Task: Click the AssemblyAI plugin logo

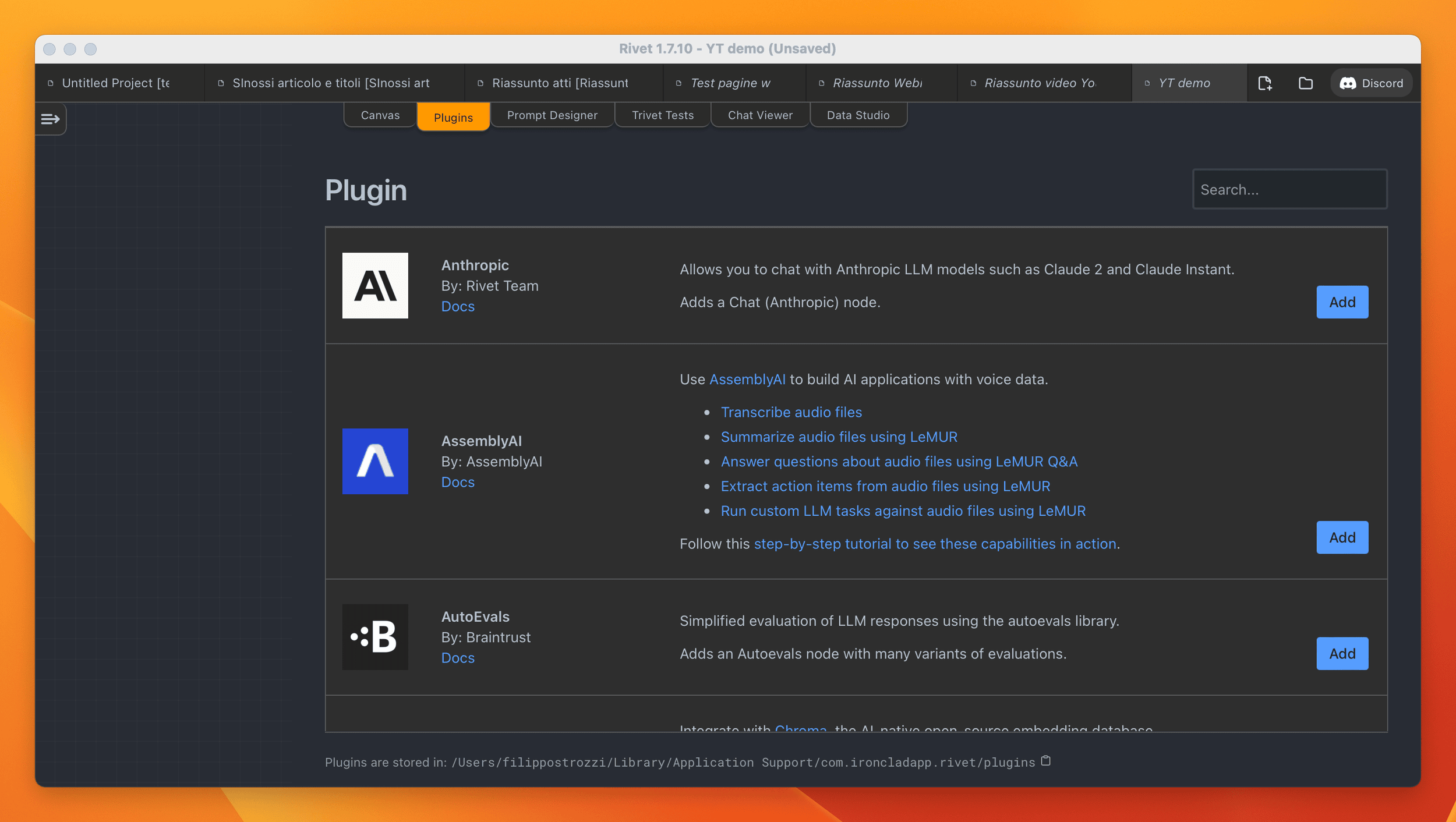Action: click(x=375, y=461)
